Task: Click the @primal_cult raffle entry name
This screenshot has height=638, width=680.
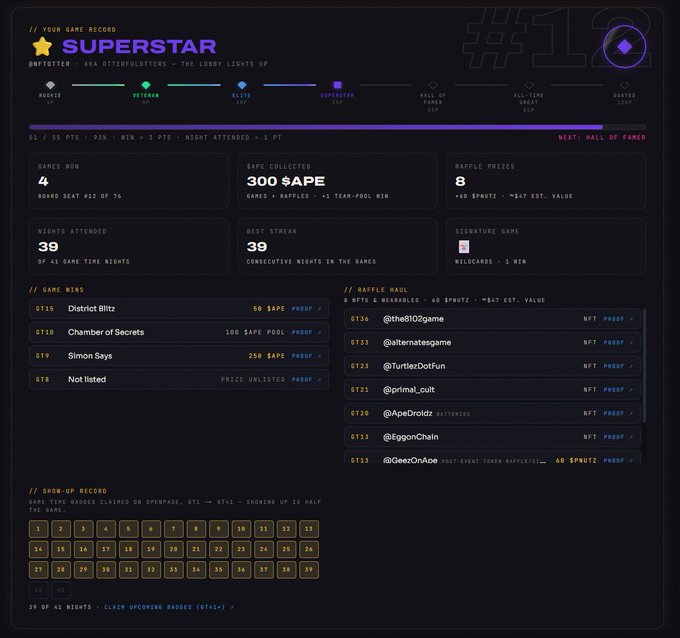Action: [409, 389]
